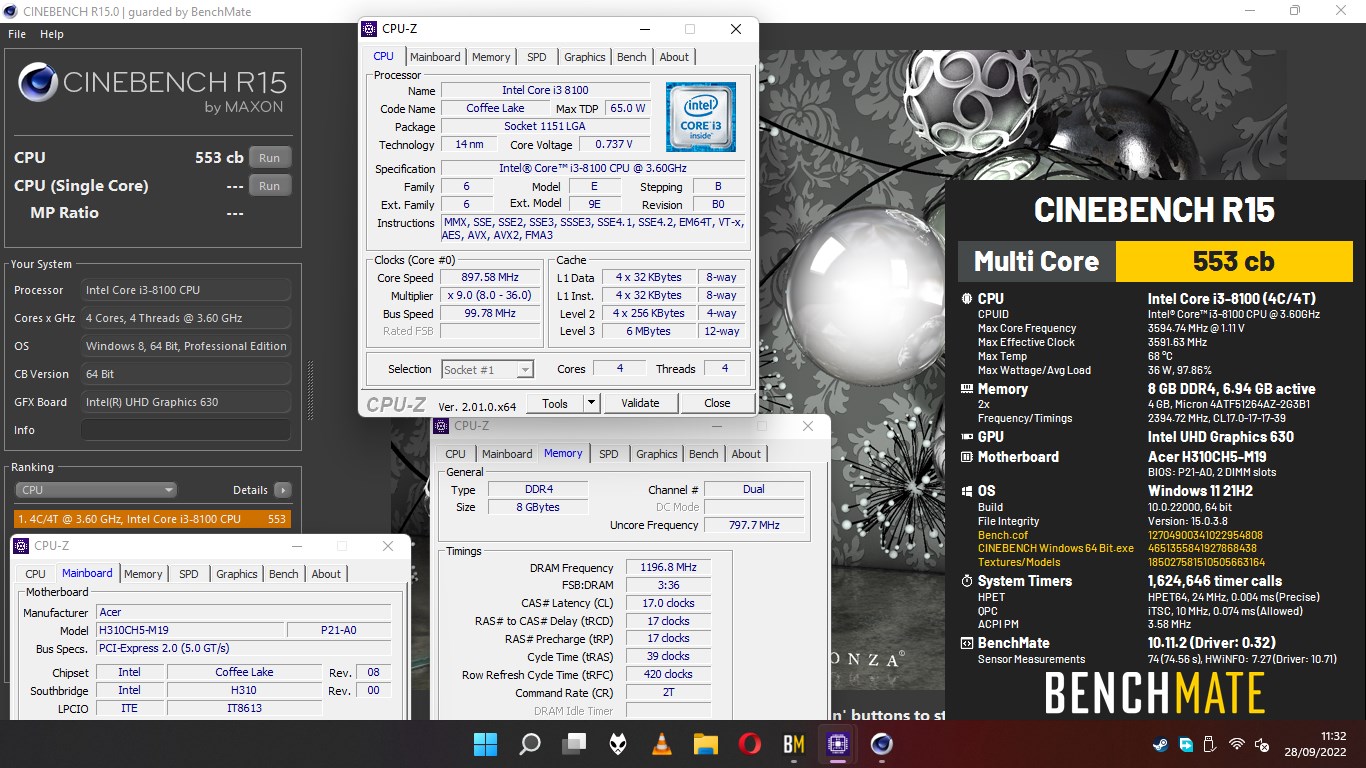Open SPD tab in bottom-left CPU-Z window

coord(189,574)
